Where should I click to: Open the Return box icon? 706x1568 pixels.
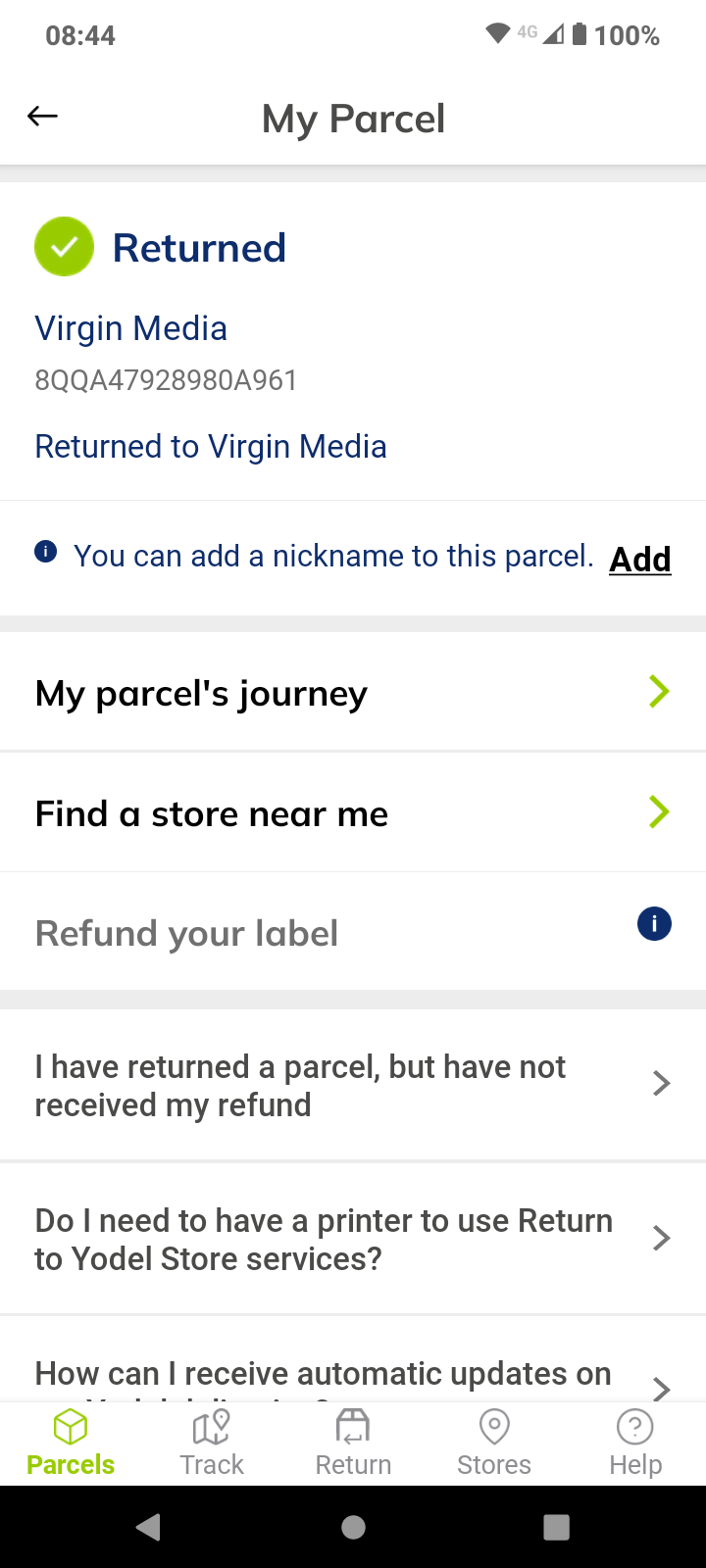(353, 1427)
